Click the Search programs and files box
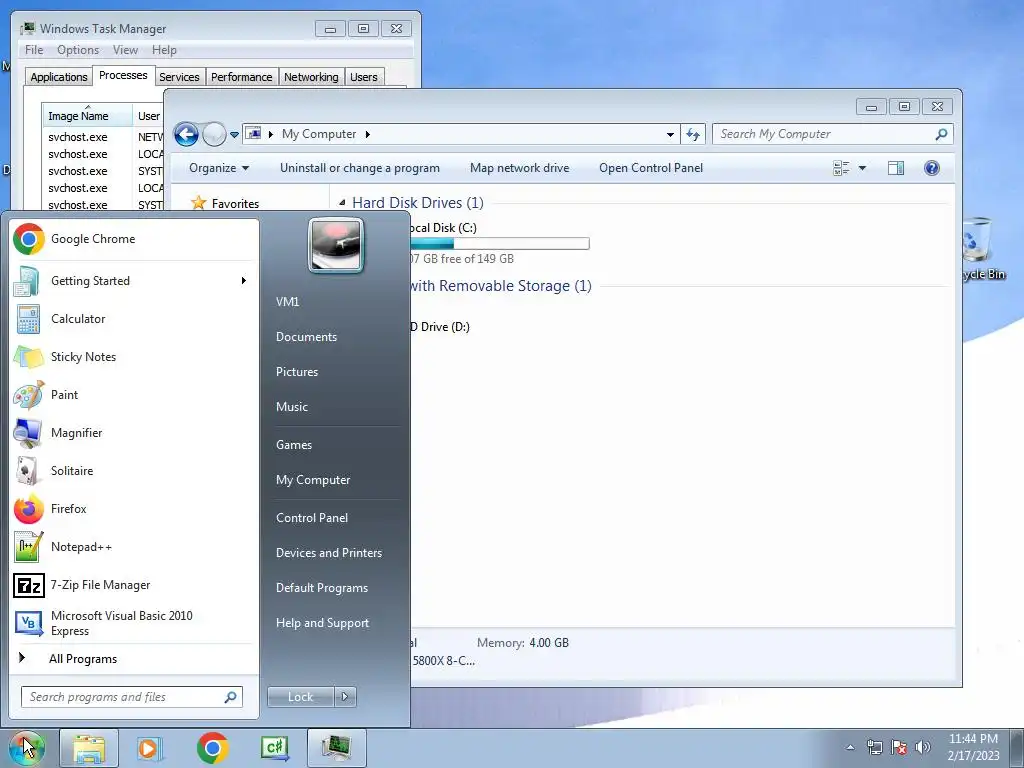 coord(132,697)
